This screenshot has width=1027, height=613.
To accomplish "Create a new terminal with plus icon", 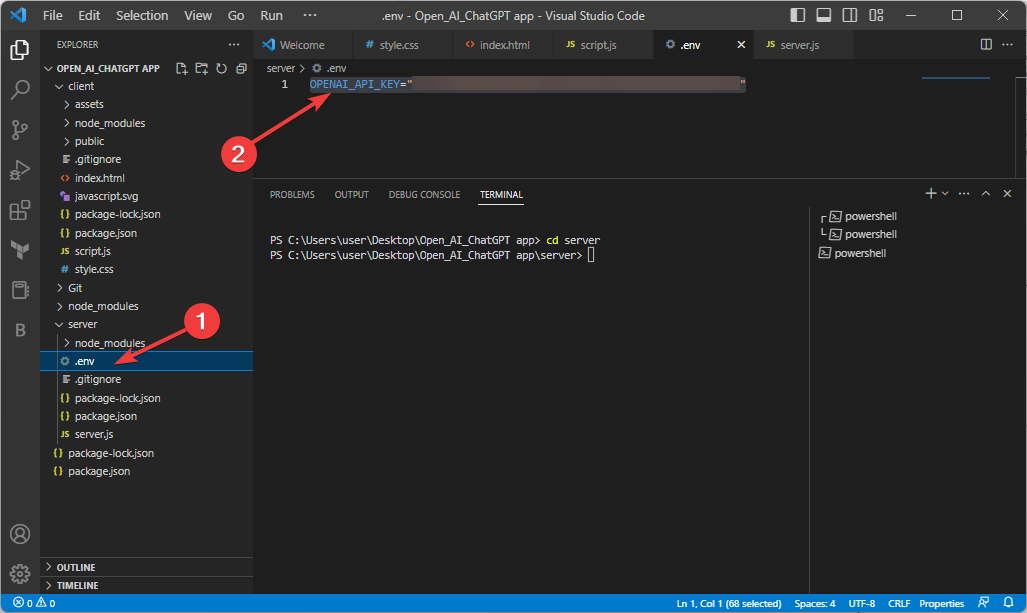I will 930,193.
